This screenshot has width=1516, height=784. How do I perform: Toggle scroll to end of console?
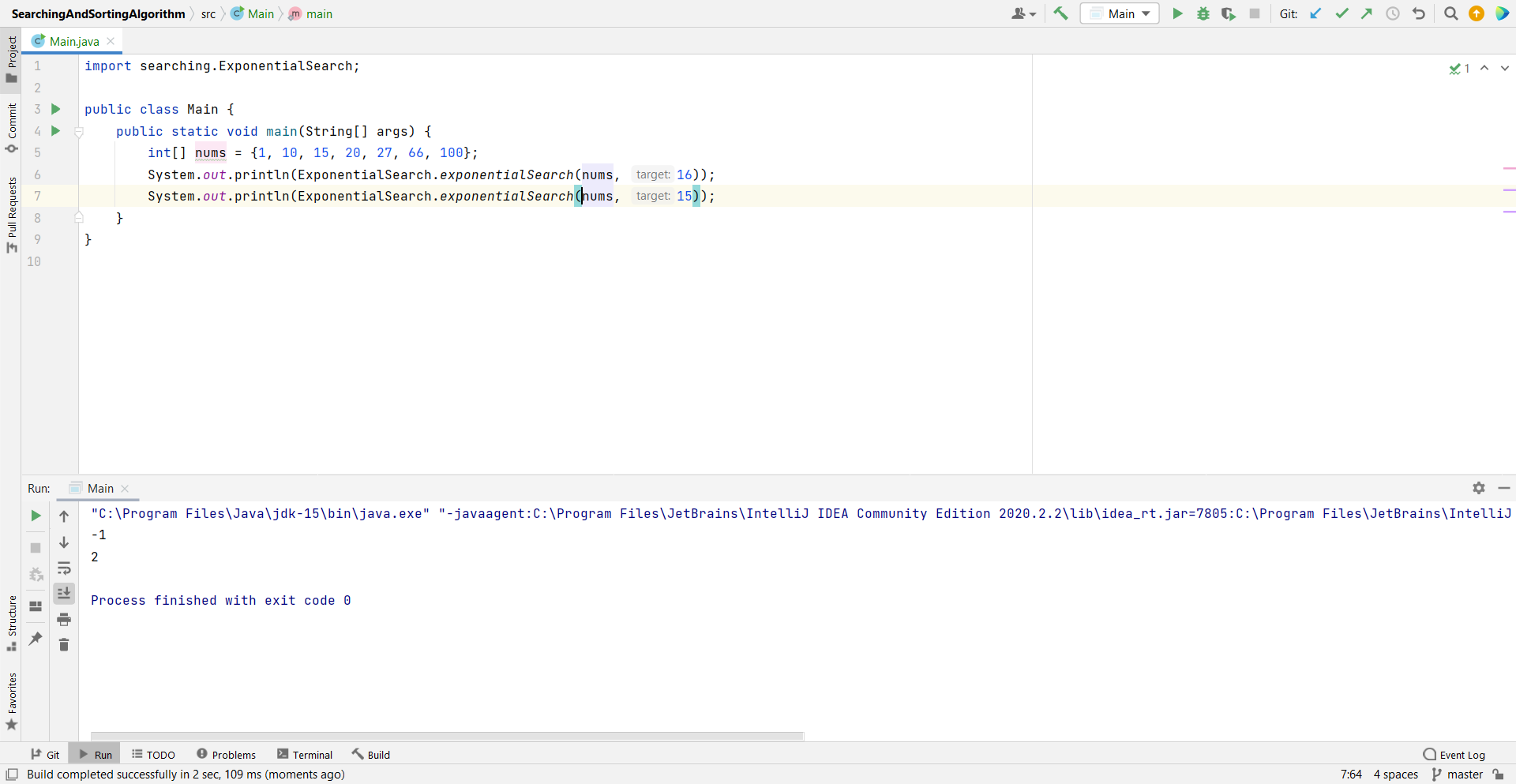point(64,593)
